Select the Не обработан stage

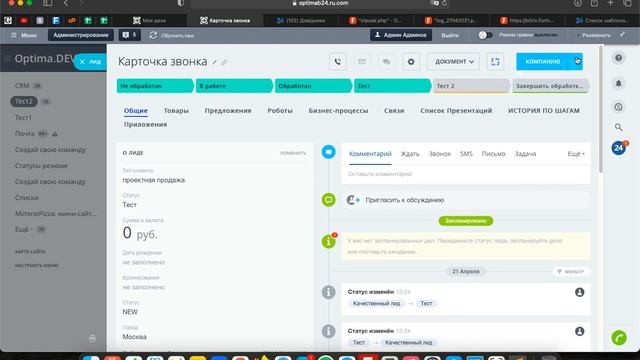[155, 86]
